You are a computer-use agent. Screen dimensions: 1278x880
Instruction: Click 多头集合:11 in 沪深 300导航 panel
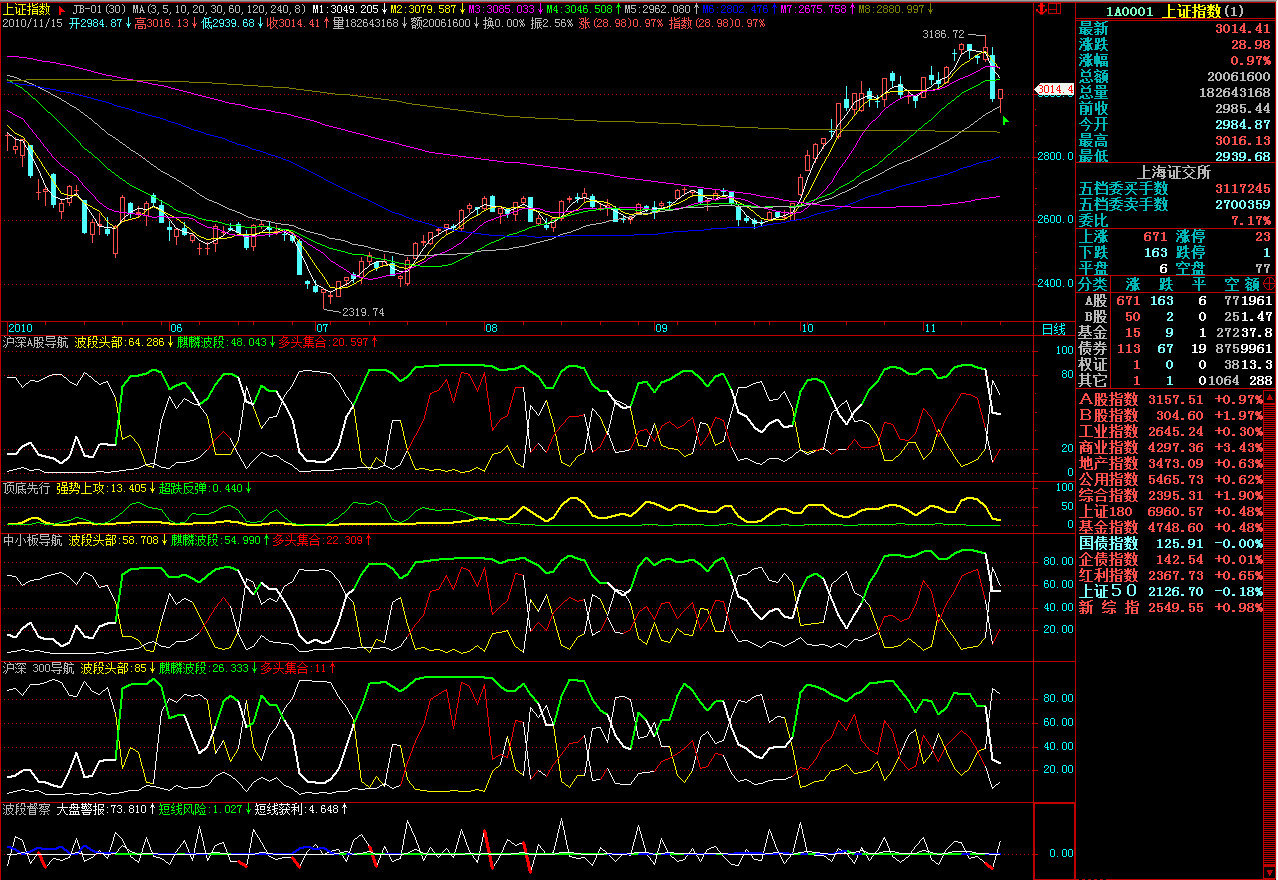point(293,668)
